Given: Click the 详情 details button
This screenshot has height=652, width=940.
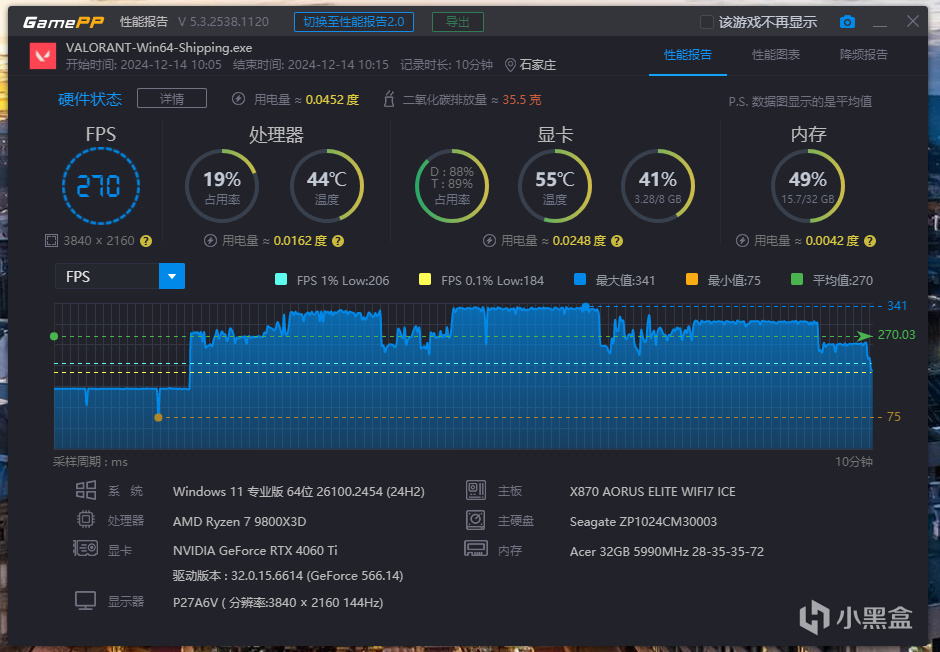Looking at the screenshot, I should click(x=172, y=98).
